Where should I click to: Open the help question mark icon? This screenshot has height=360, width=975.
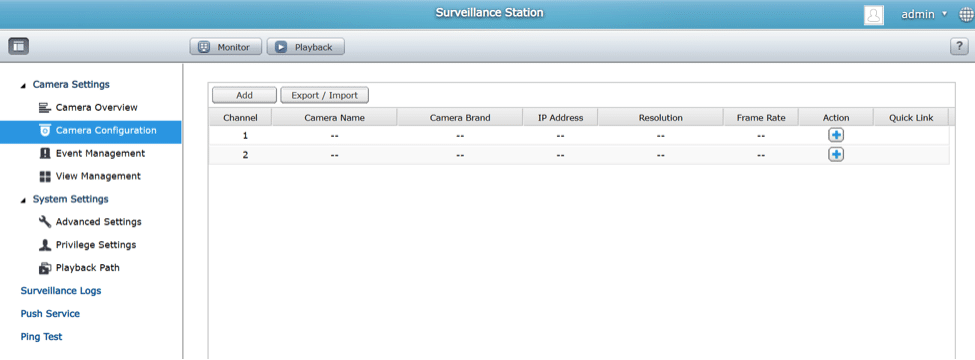point(959,47)
